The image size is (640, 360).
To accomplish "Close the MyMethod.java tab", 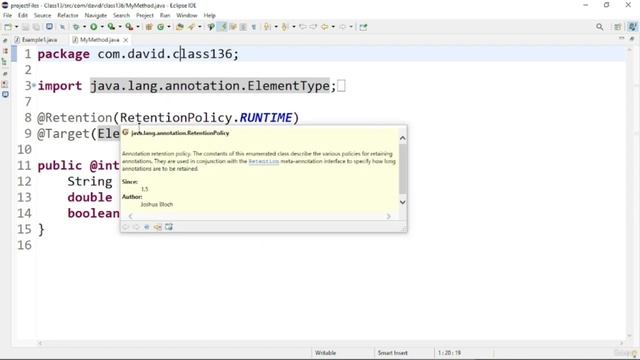I will point(126,40).
